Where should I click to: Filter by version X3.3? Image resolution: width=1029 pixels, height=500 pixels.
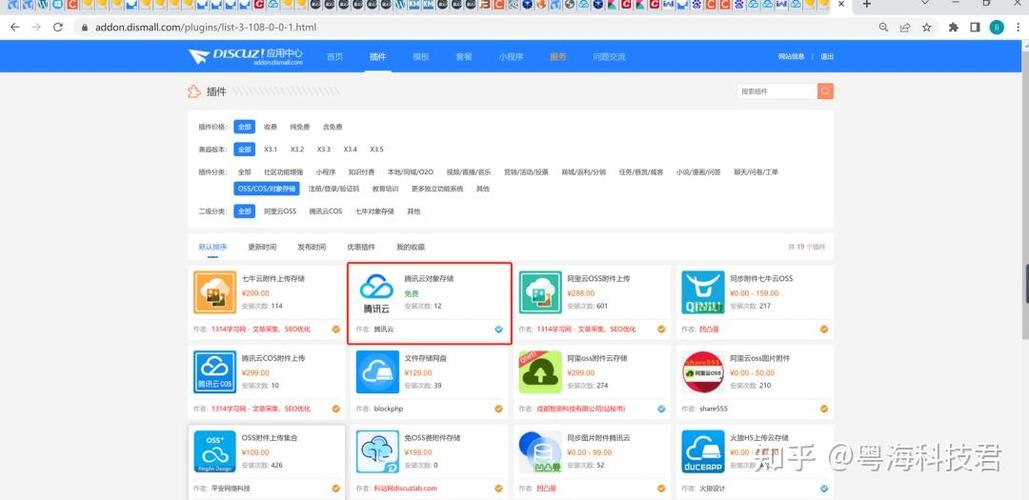(324, 150)
